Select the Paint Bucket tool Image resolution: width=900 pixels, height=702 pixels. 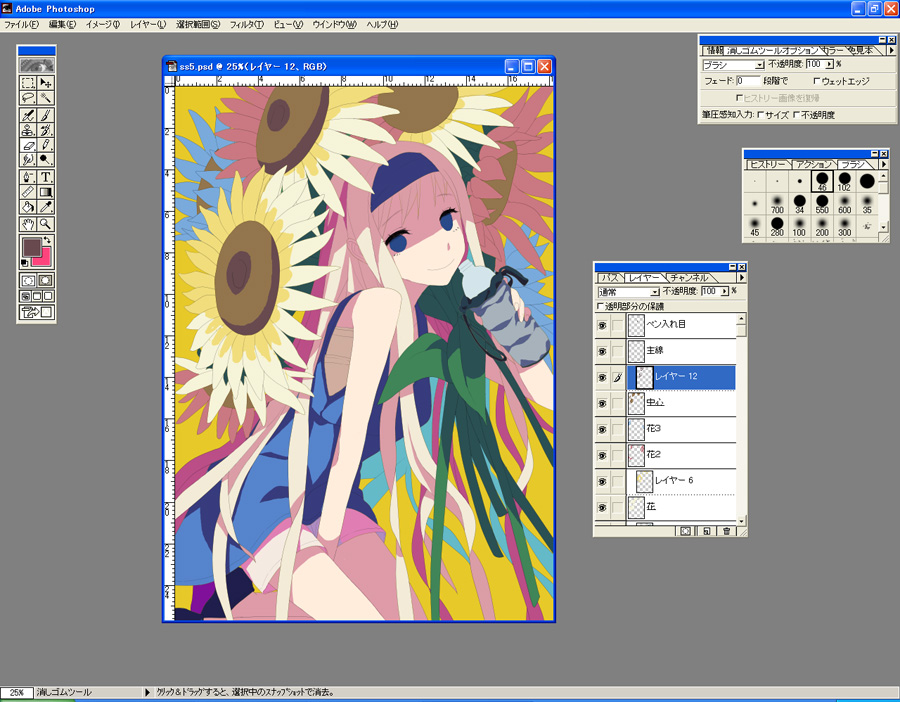click(x=28, y=207)
